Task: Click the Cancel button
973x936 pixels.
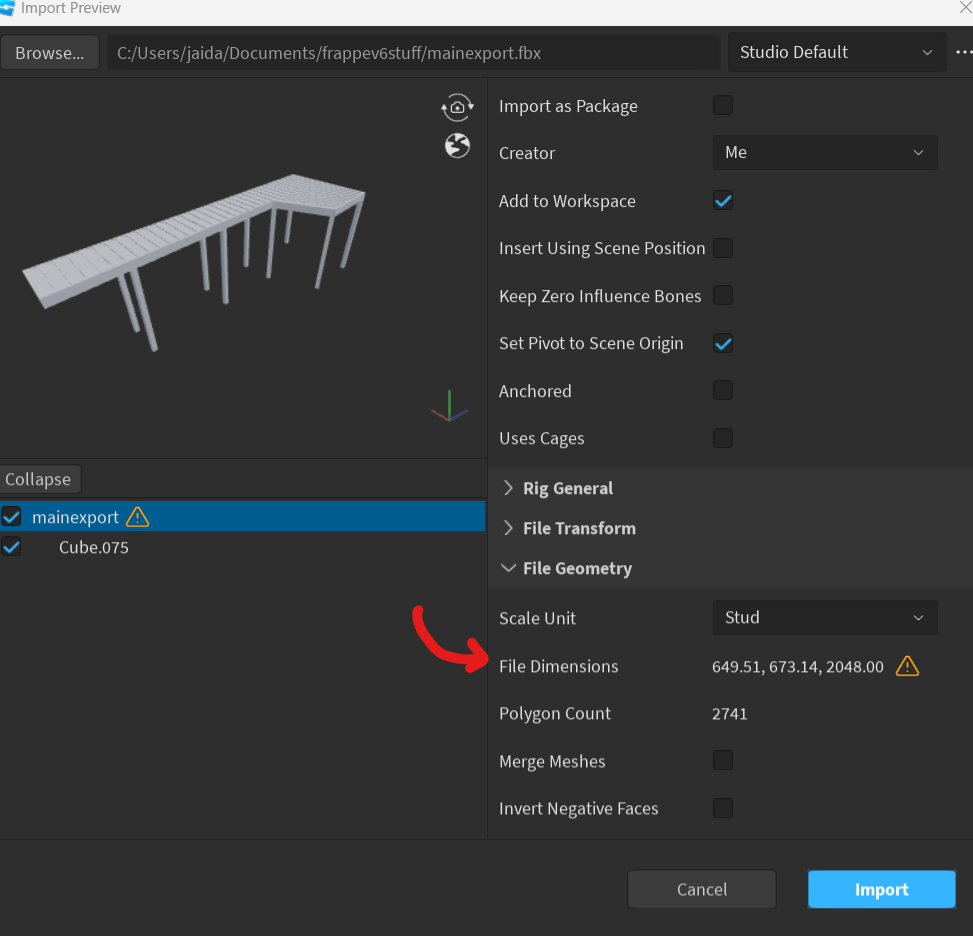Action: point(701,889)
